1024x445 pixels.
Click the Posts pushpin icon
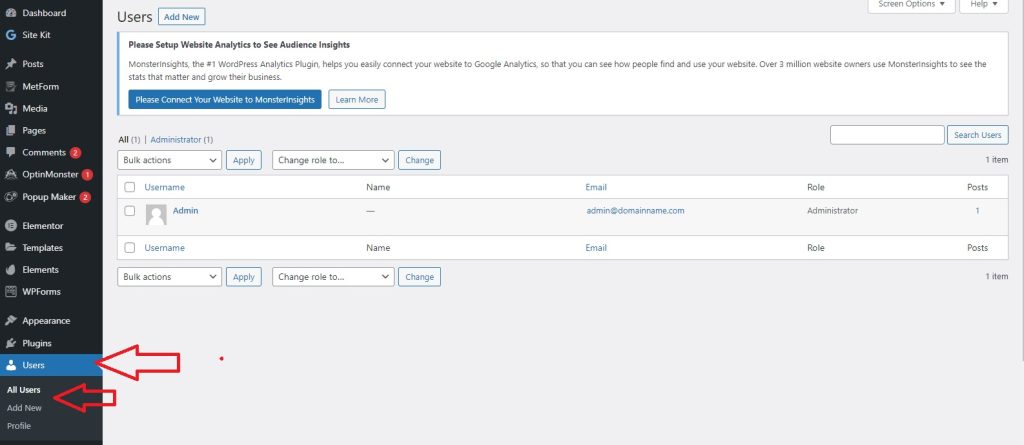[10, 64]
